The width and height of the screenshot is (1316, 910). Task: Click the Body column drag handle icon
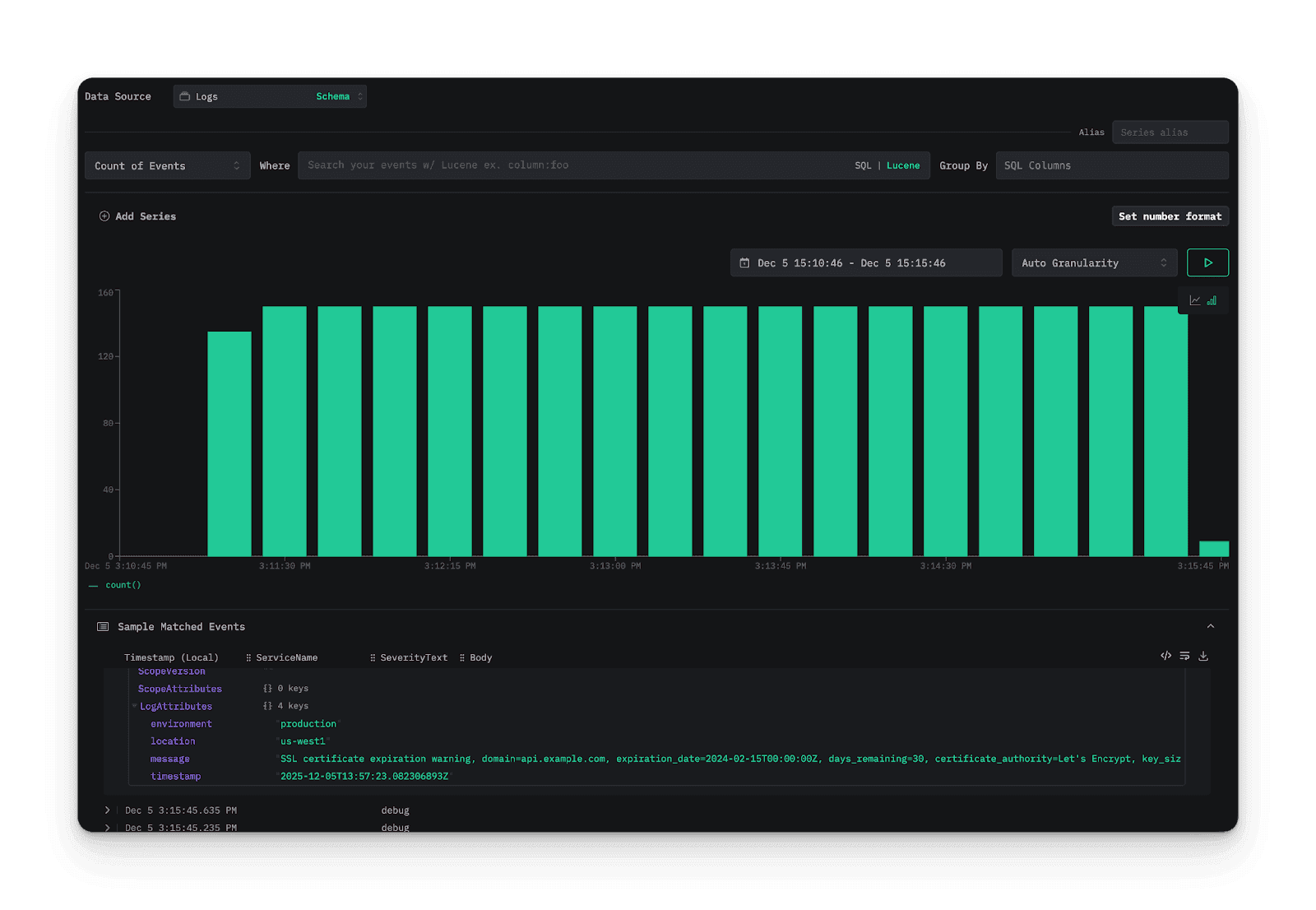tap(462, 657)
